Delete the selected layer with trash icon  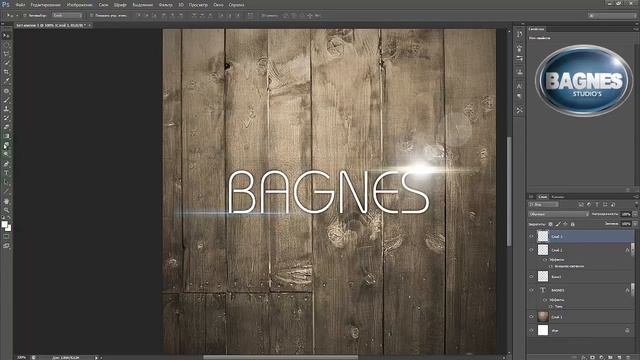629,357
